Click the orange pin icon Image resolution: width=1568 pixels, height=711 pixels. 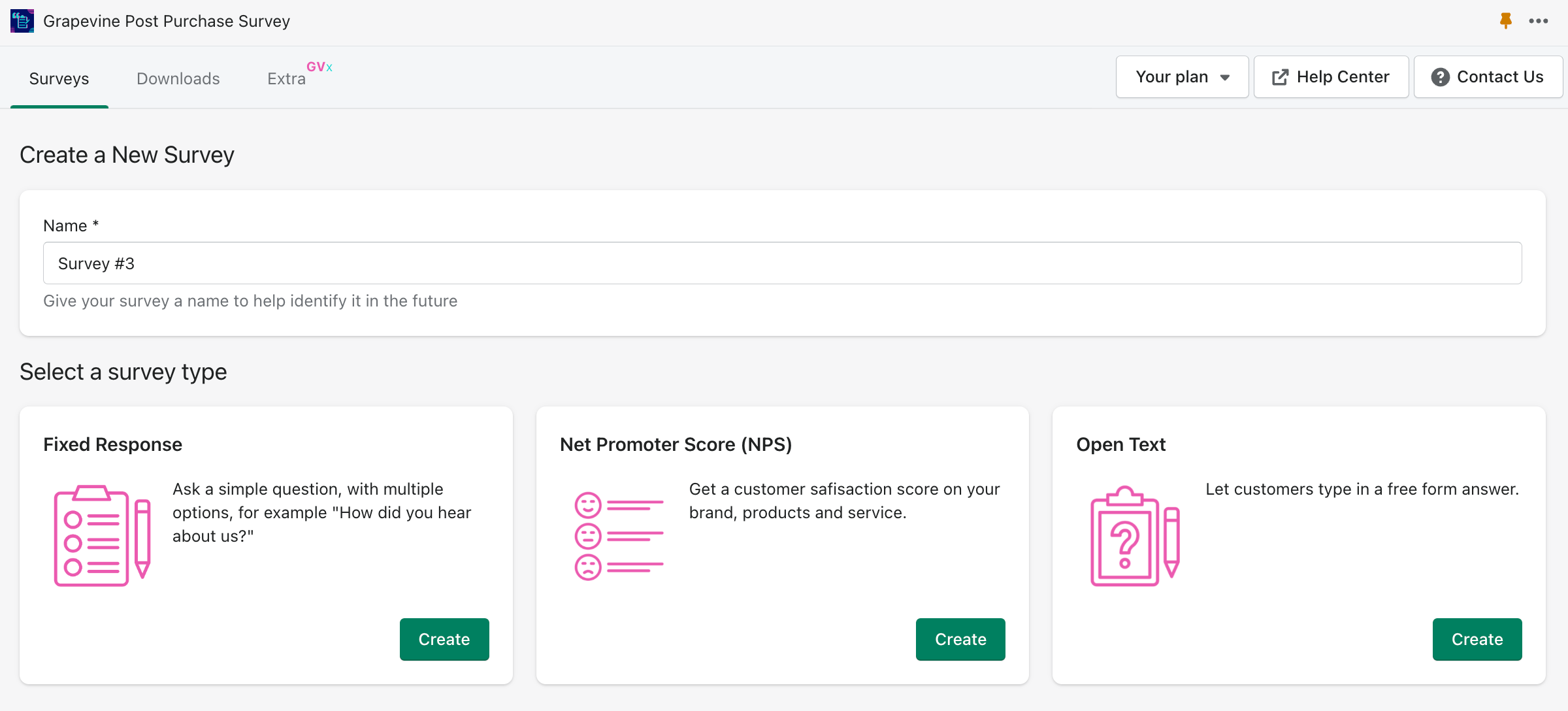tap(1506, 21)
